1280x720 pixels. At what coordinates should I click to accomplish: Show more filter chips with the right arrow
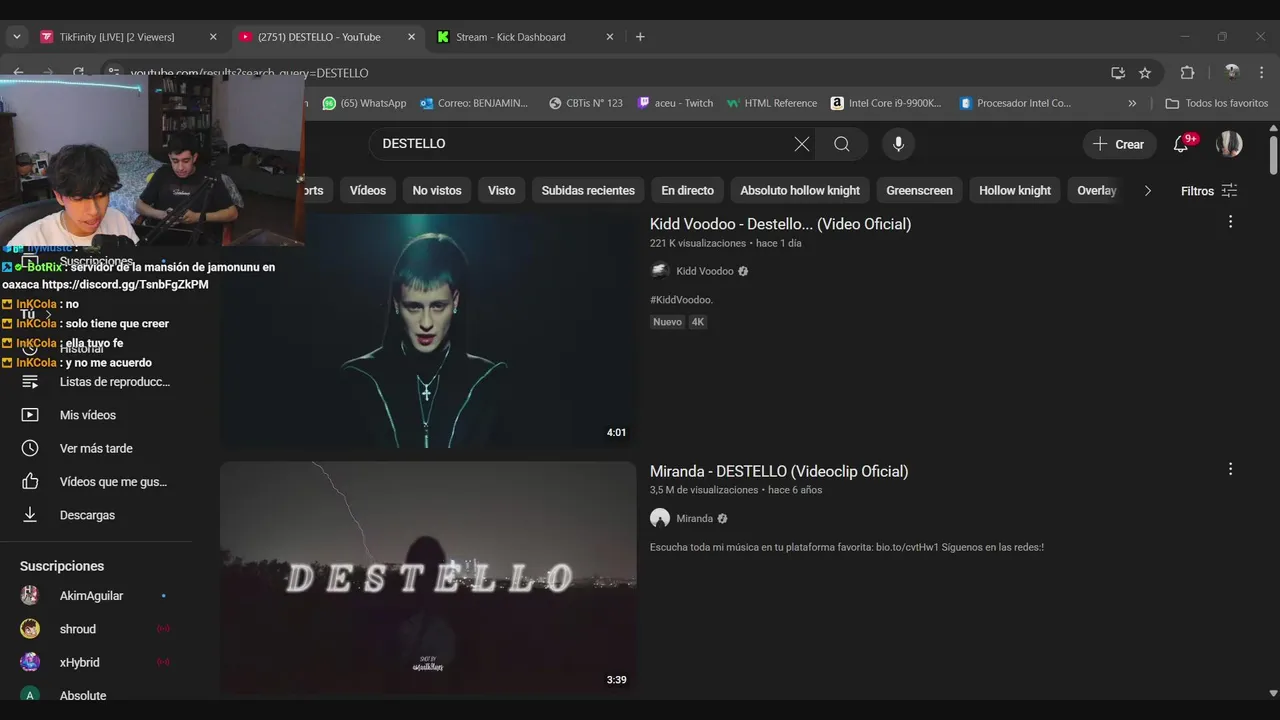[1147, 190]
